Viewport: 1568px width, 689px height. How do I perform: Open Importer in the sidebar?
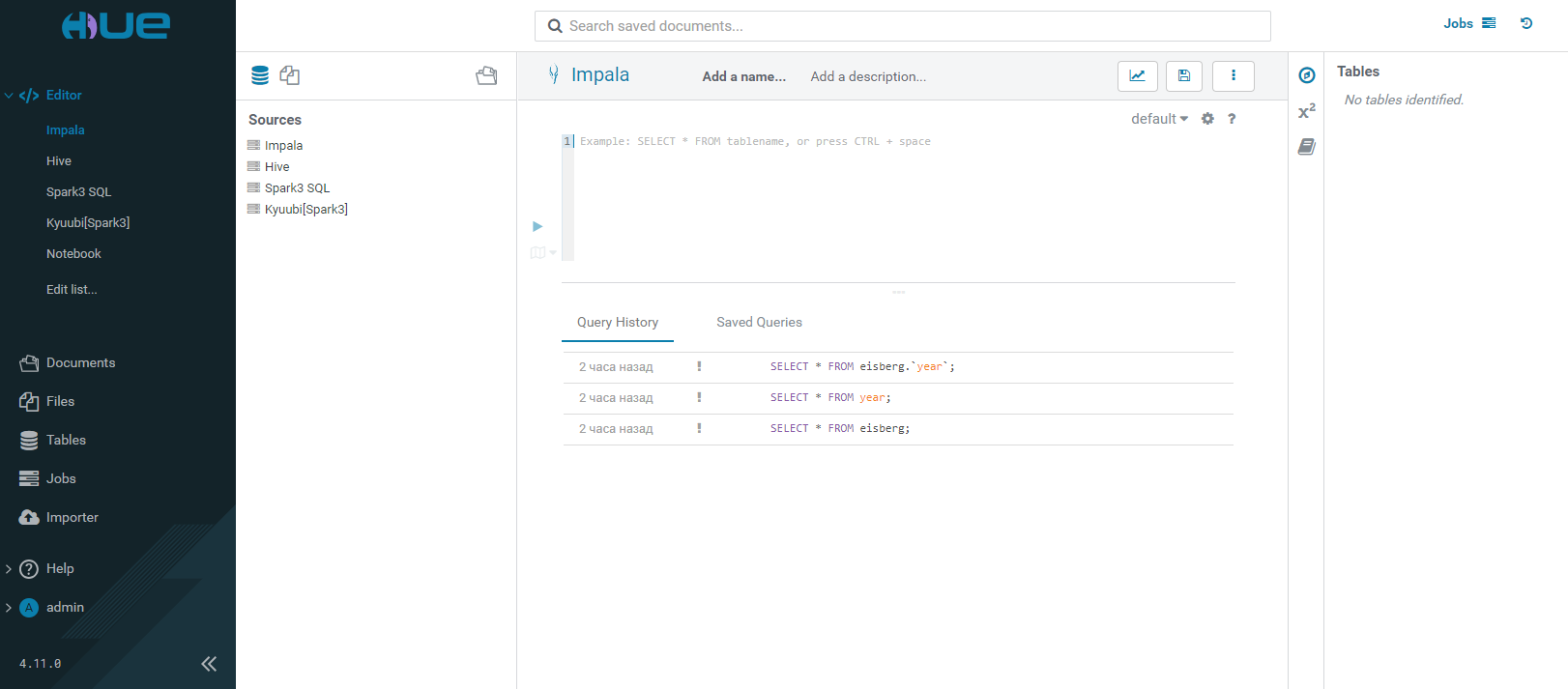pos(59,518)
